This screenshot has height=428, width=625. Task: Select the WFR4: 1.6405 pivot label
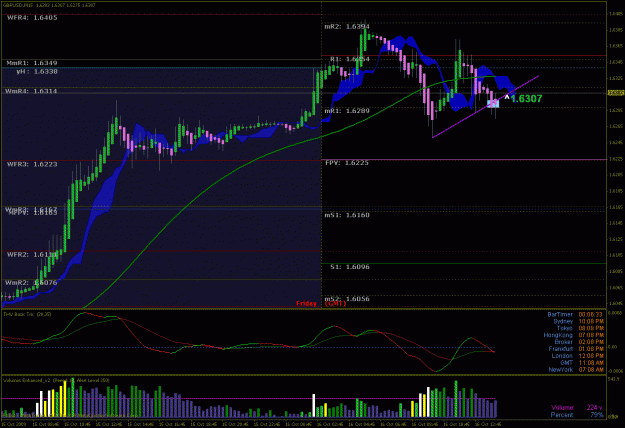(x=32, y=18)
